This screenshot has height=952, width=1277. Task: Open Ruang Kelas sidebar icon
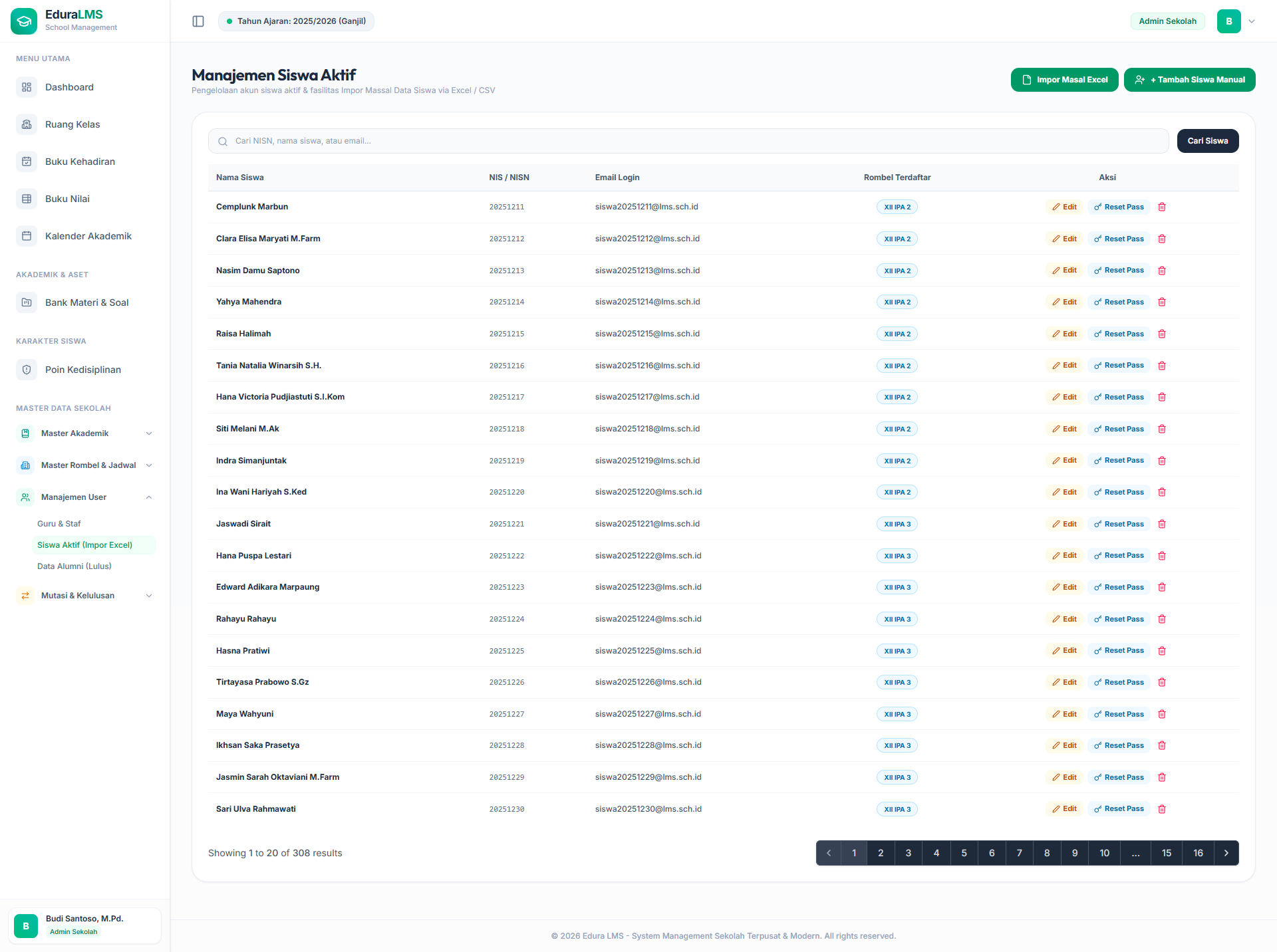tap(27, 124)
